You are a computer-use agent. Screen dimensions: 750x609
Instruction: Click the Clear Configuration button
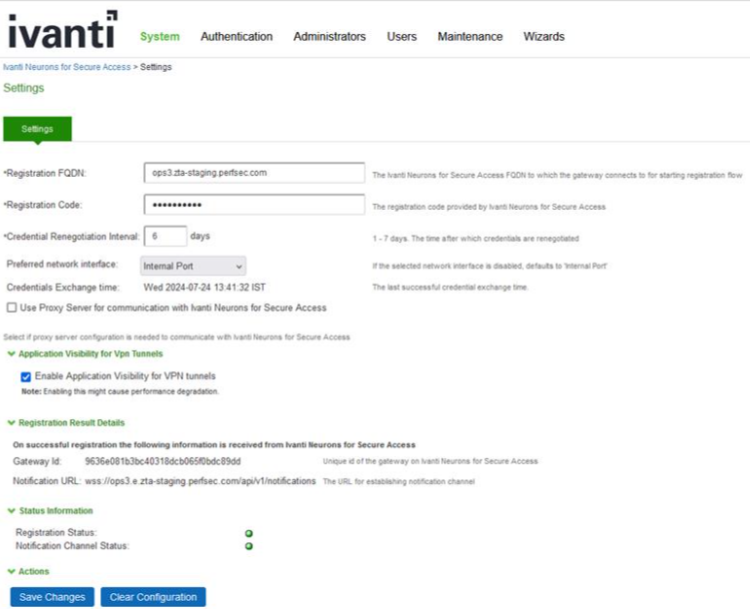pyautogui.click(x=152, y=597)
